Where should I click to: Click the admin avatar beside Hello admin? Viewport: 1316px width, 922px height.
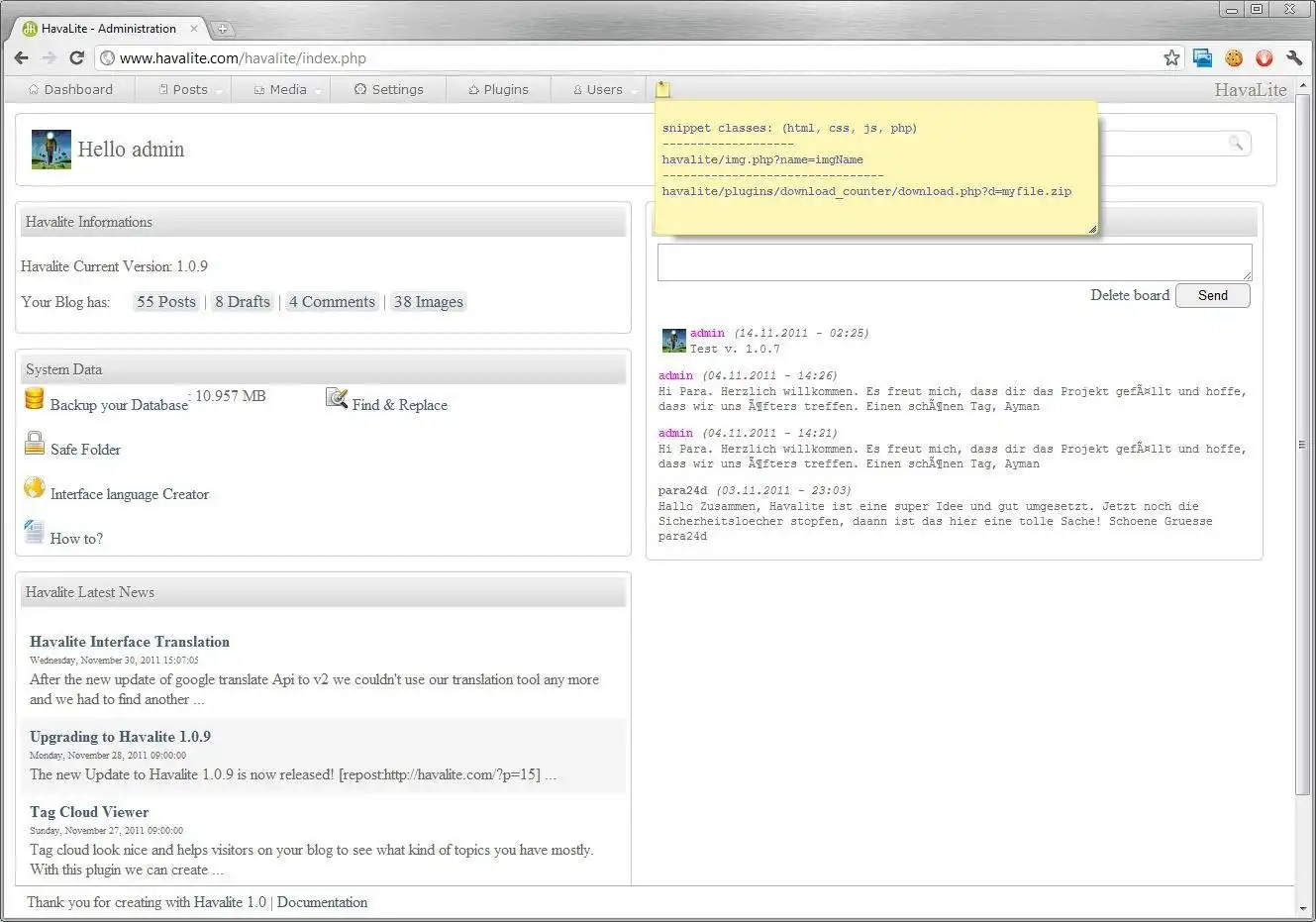(51, 150)
